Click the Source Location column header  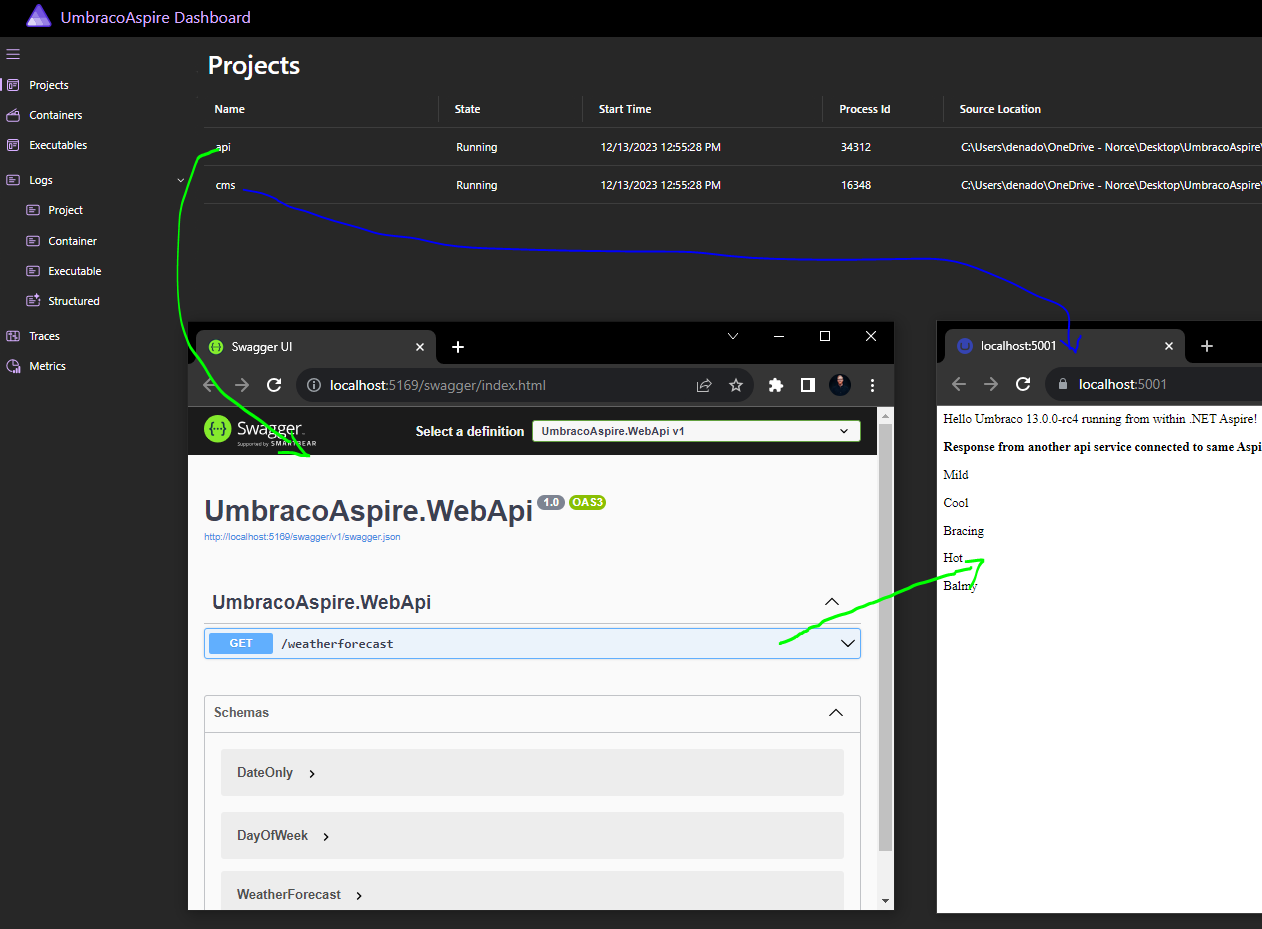coord(1000,109)
